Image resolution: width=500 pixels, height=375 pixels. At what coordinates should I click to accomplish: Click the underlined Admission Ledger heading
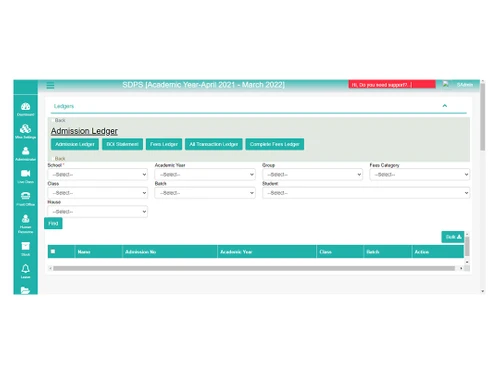84,131
